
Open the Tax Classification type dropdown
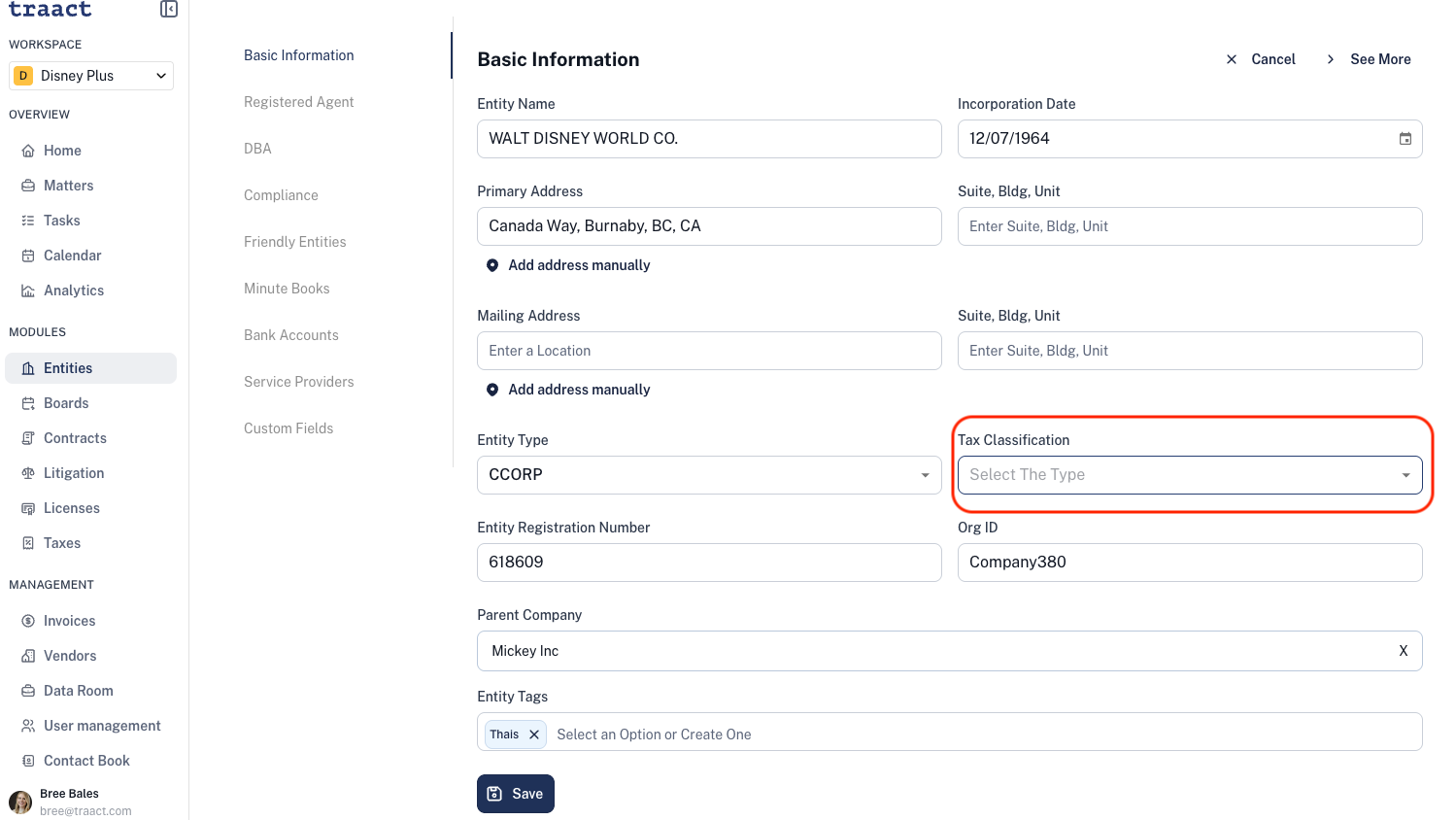[1190, 475]
